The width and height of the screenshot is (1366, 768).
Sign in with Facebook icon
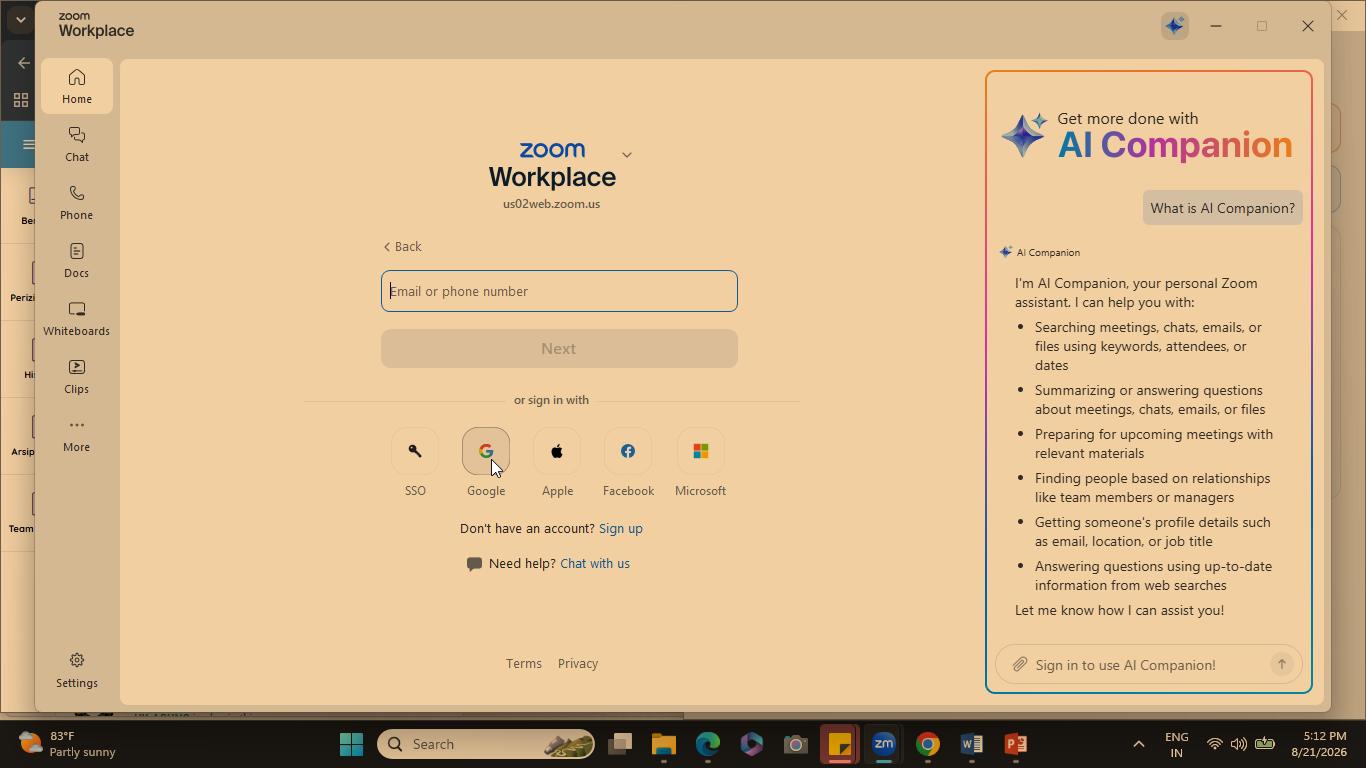[x=628, y=452]
